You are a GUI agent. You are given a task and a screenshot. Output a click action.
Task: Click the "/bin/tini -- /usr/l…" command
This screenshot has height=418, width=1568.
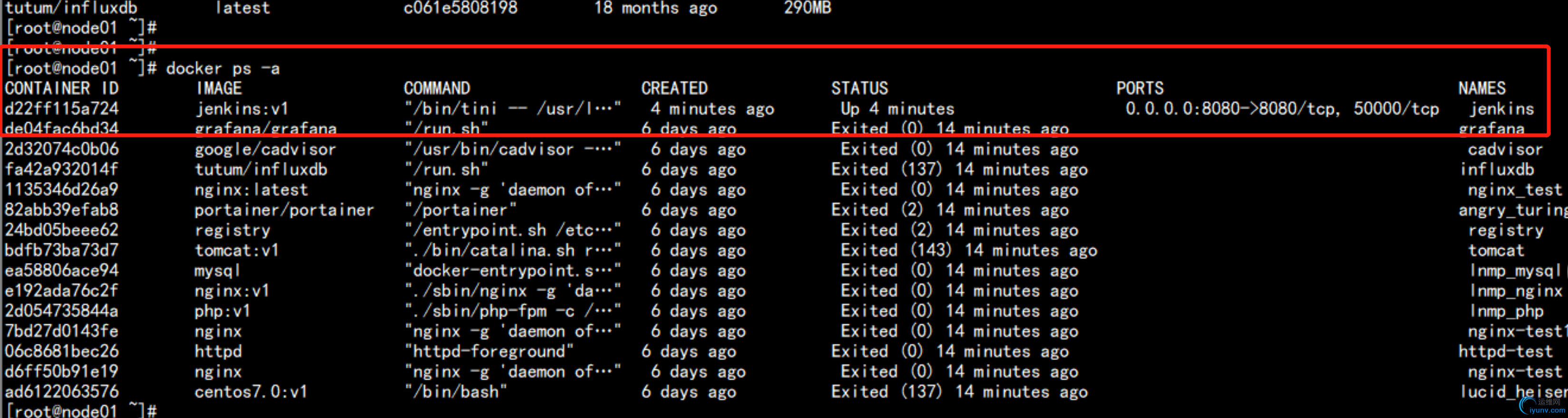click(513, 108)
